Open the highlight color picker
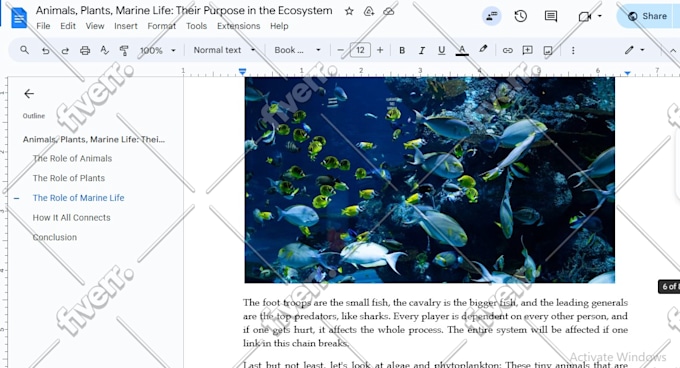Screen dimensions: 680x368 click(x=483, y=49)
